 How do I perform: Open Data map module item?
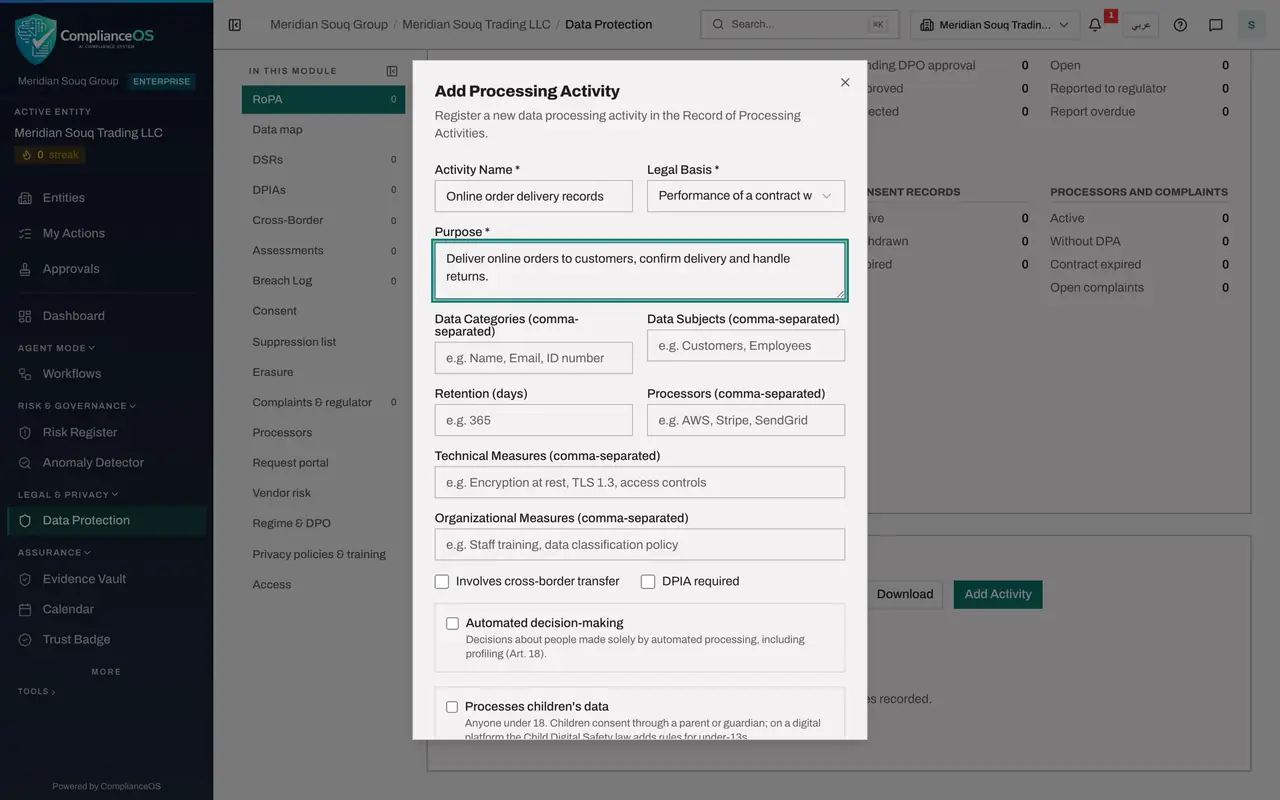(x=323, y=130)
